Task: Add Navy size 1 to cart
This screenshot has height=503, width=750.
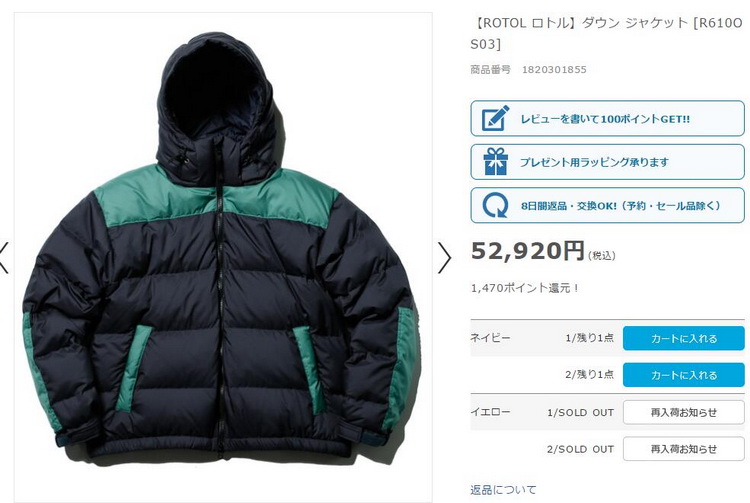Action: click(x=684, y=339)
